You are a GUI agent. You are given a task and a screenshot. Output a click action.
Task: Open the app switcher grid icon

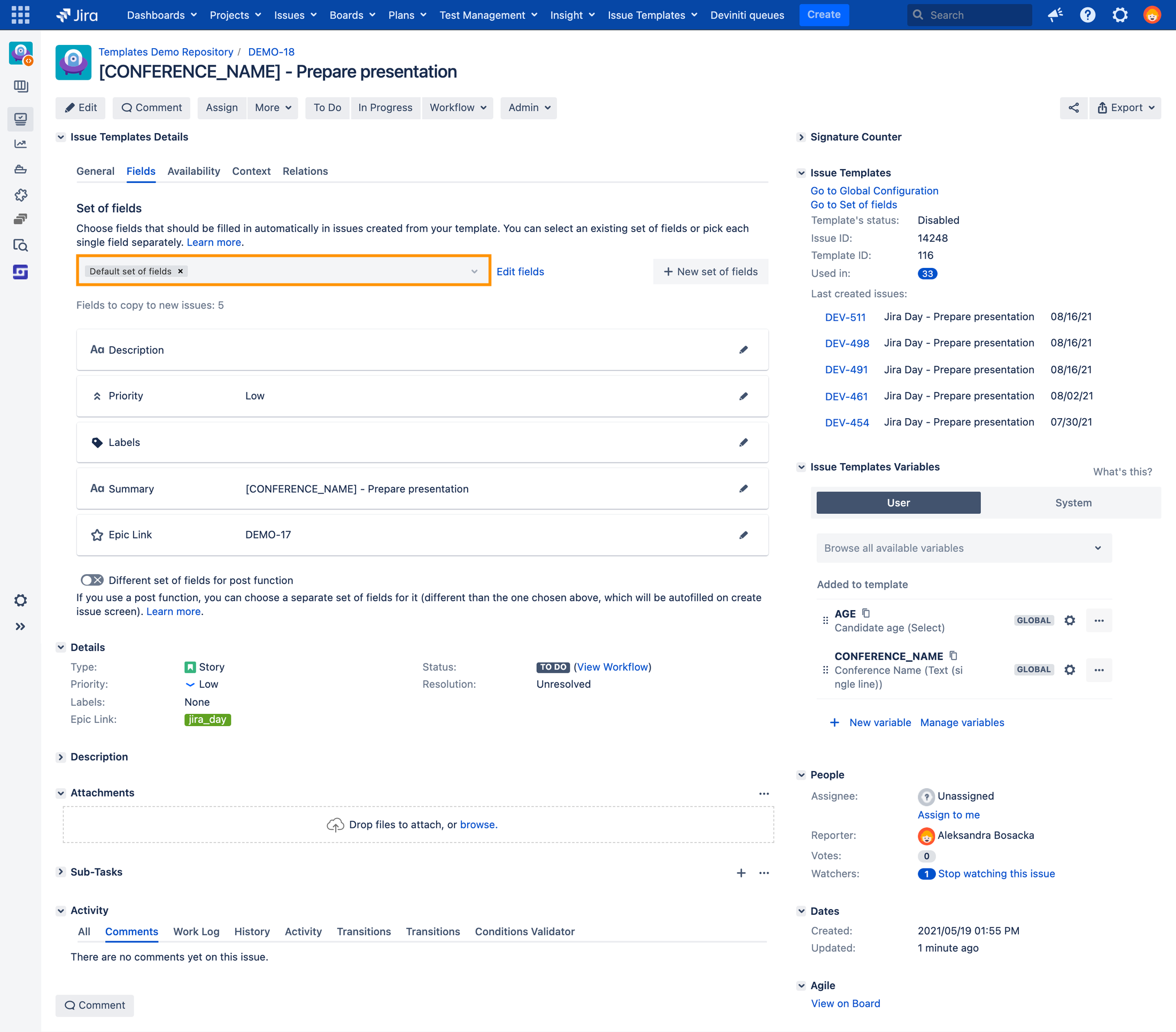tap(20, 15)
